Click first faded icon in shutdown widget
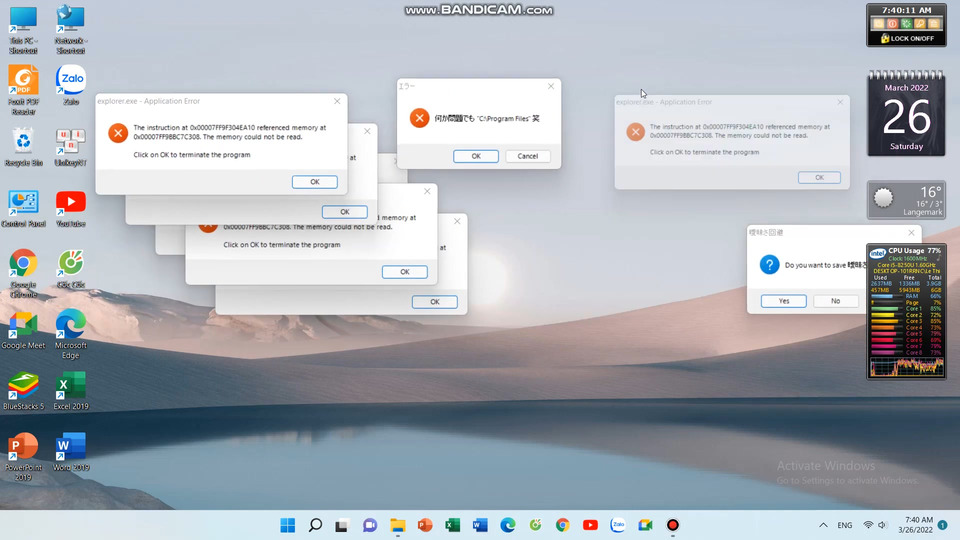 879,24
